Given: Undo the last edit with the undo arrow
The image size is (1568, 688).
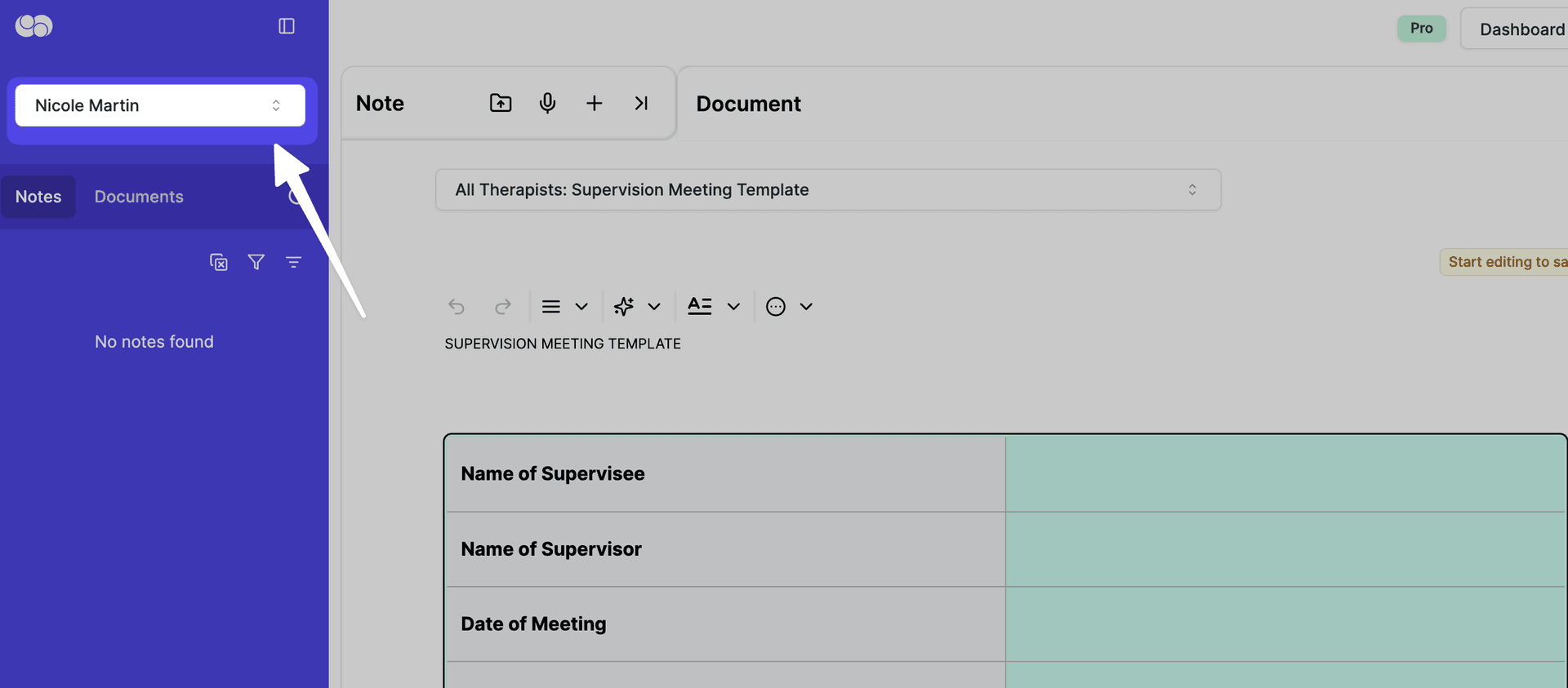Looking at the screenshot, I should (456, 306).
